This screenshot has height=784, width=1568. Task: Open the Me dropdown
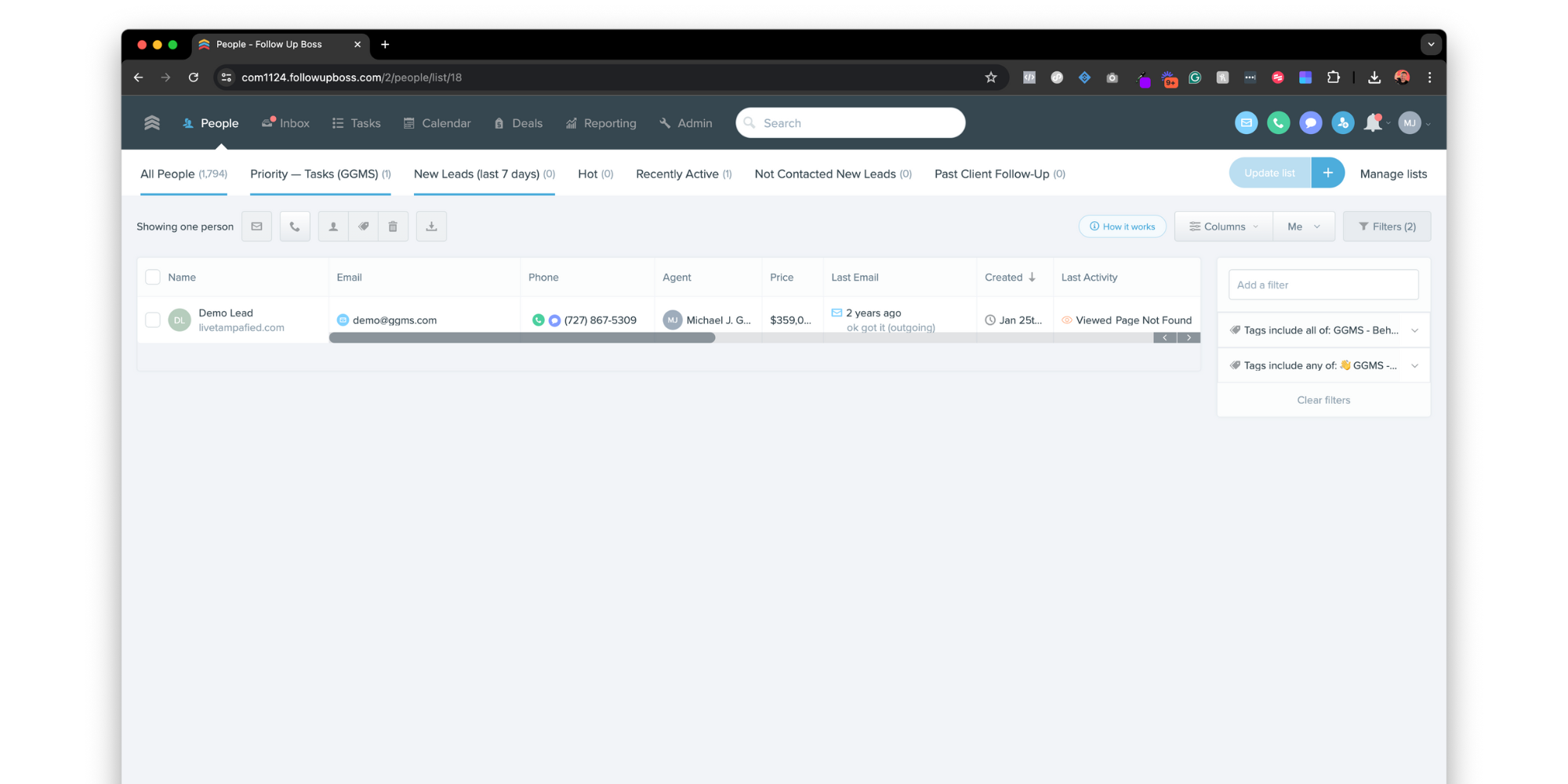tap(1304, 227)
